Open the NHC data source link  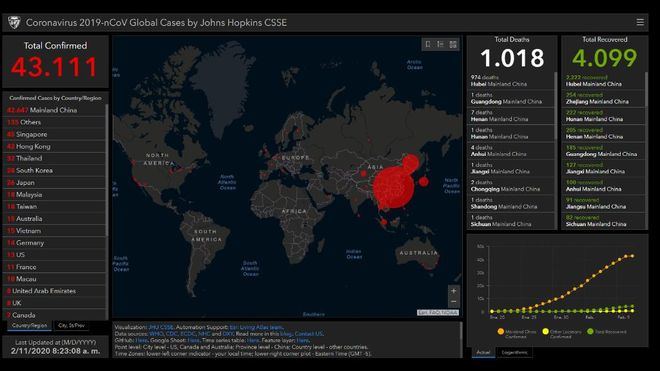click(x=204, y=334)
